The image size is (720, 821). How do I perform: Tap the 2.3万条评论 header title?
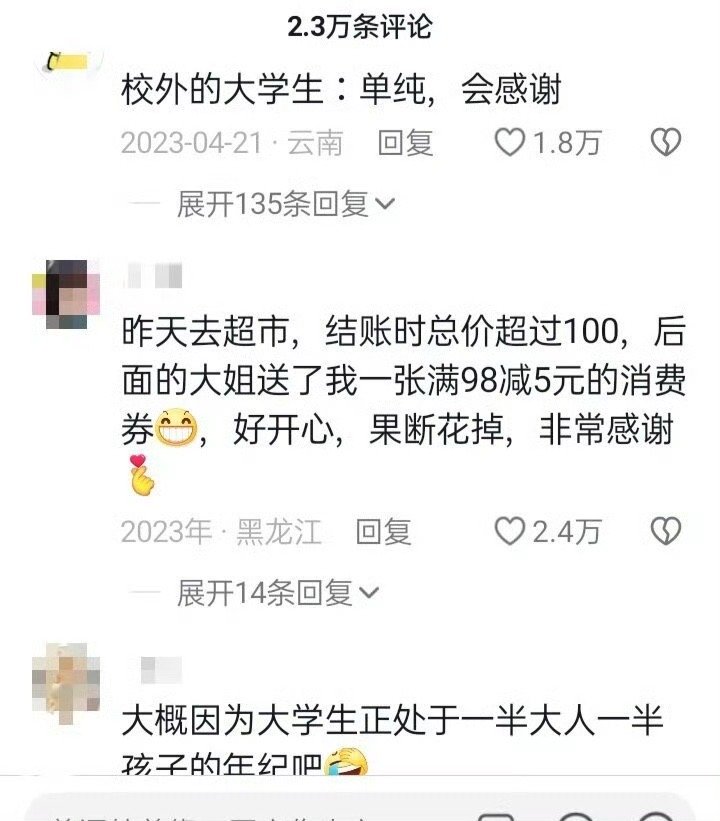pos(360,26)
